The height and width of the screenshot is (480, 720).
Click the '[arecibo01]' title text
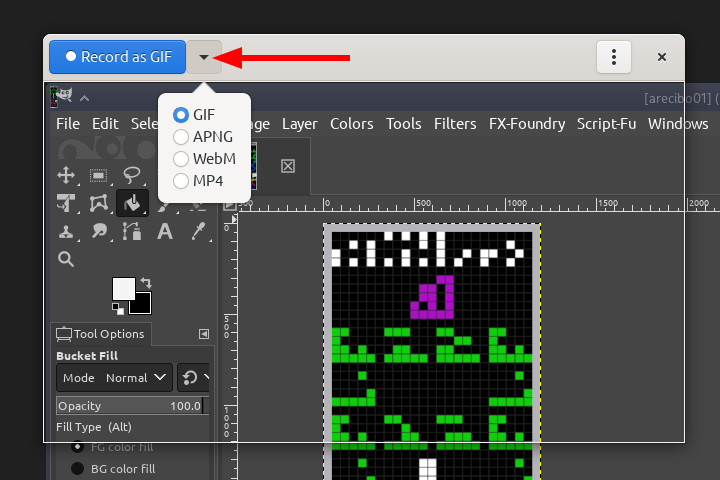(677, 98)
